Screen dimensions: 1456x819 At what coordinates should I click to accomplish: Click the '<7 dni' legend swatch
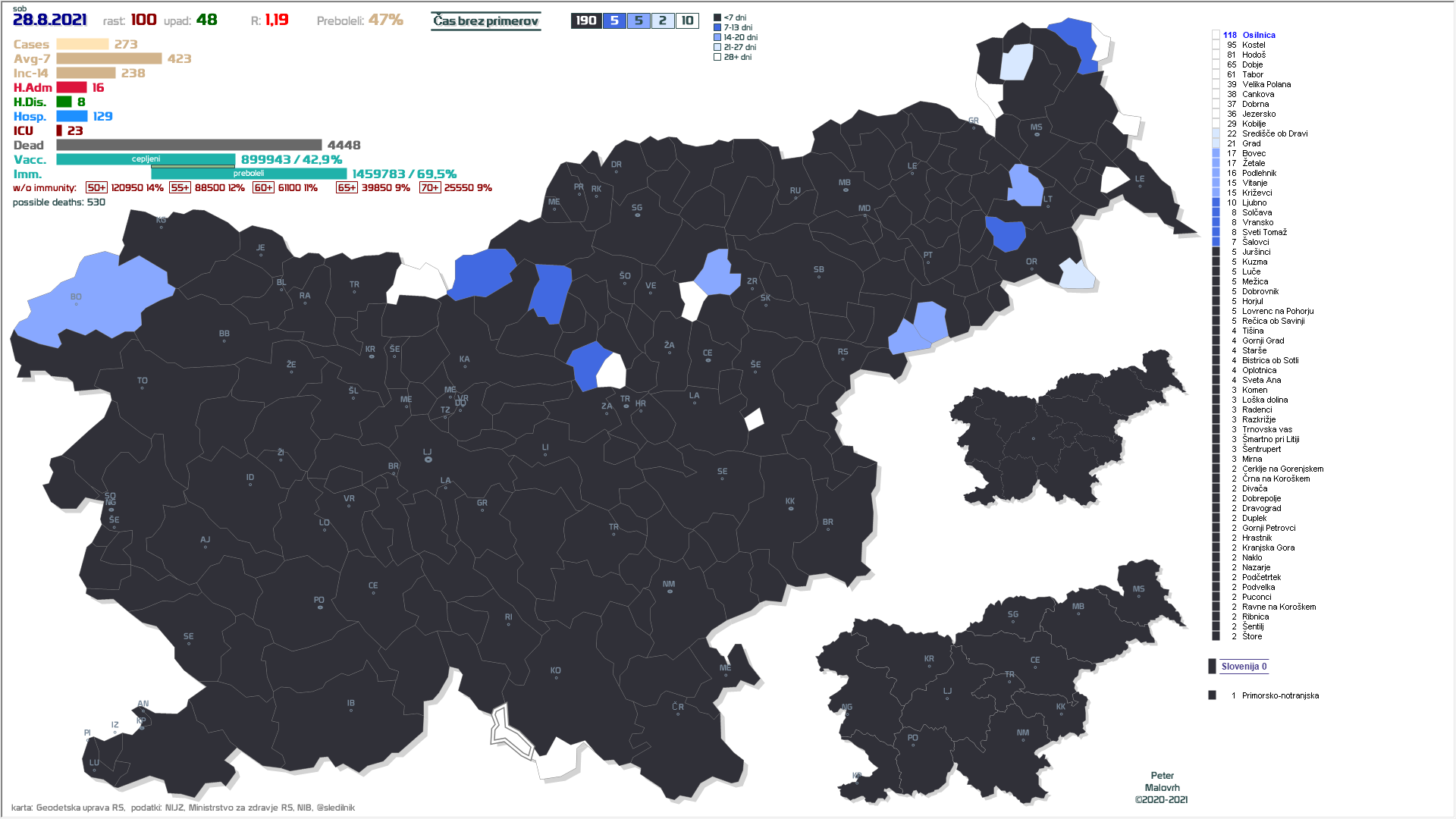[717, 17]
